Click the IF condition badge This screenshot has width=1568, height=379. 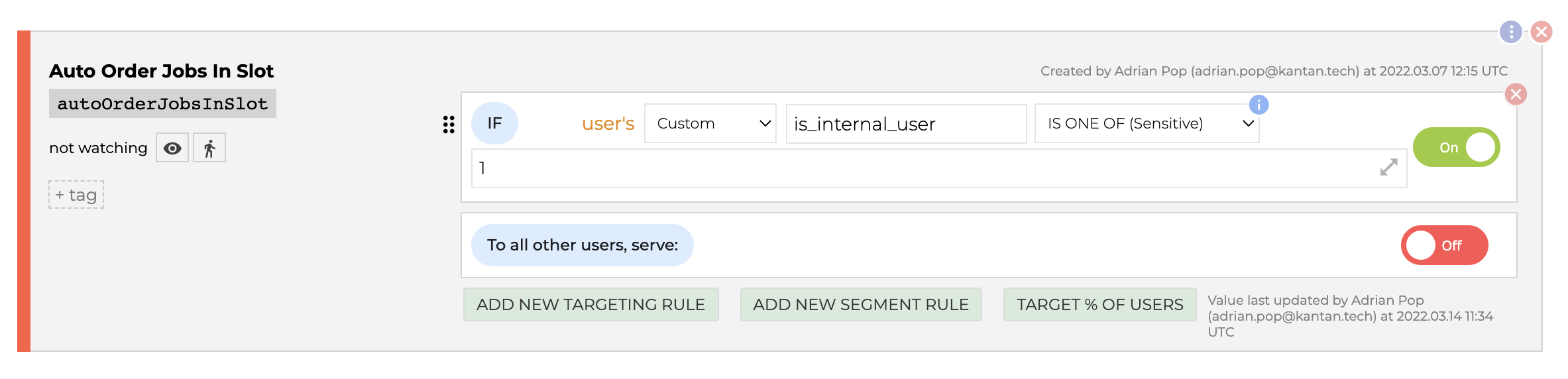pos(494,123)
